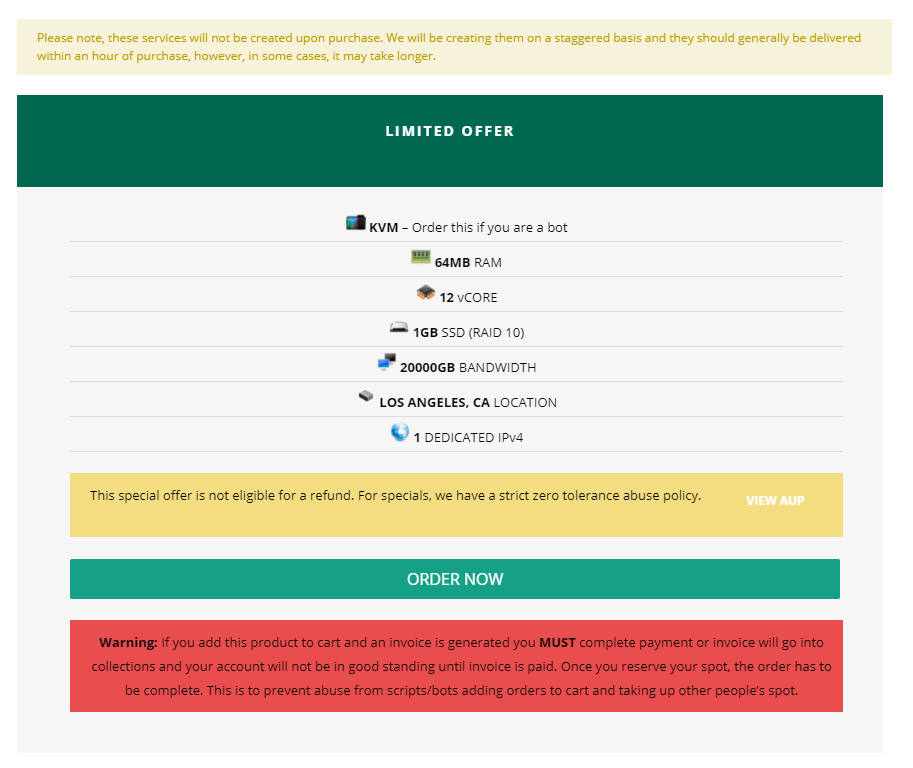Screen dimensions: 913x768
Task: Click the staggered delivery notice at top
Action: coord(454,47)
